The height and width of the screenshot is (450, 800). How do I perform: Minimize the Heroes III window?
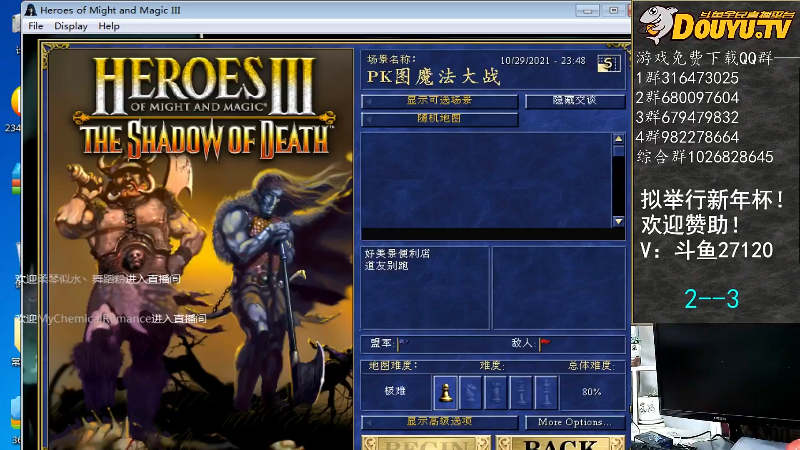(x=588, y=10)
